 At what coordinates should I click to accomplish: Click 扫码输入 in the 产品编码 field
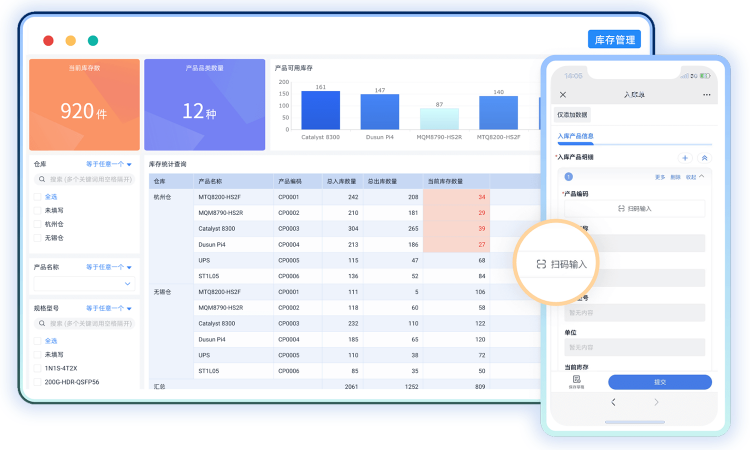[x=635, y=209]
